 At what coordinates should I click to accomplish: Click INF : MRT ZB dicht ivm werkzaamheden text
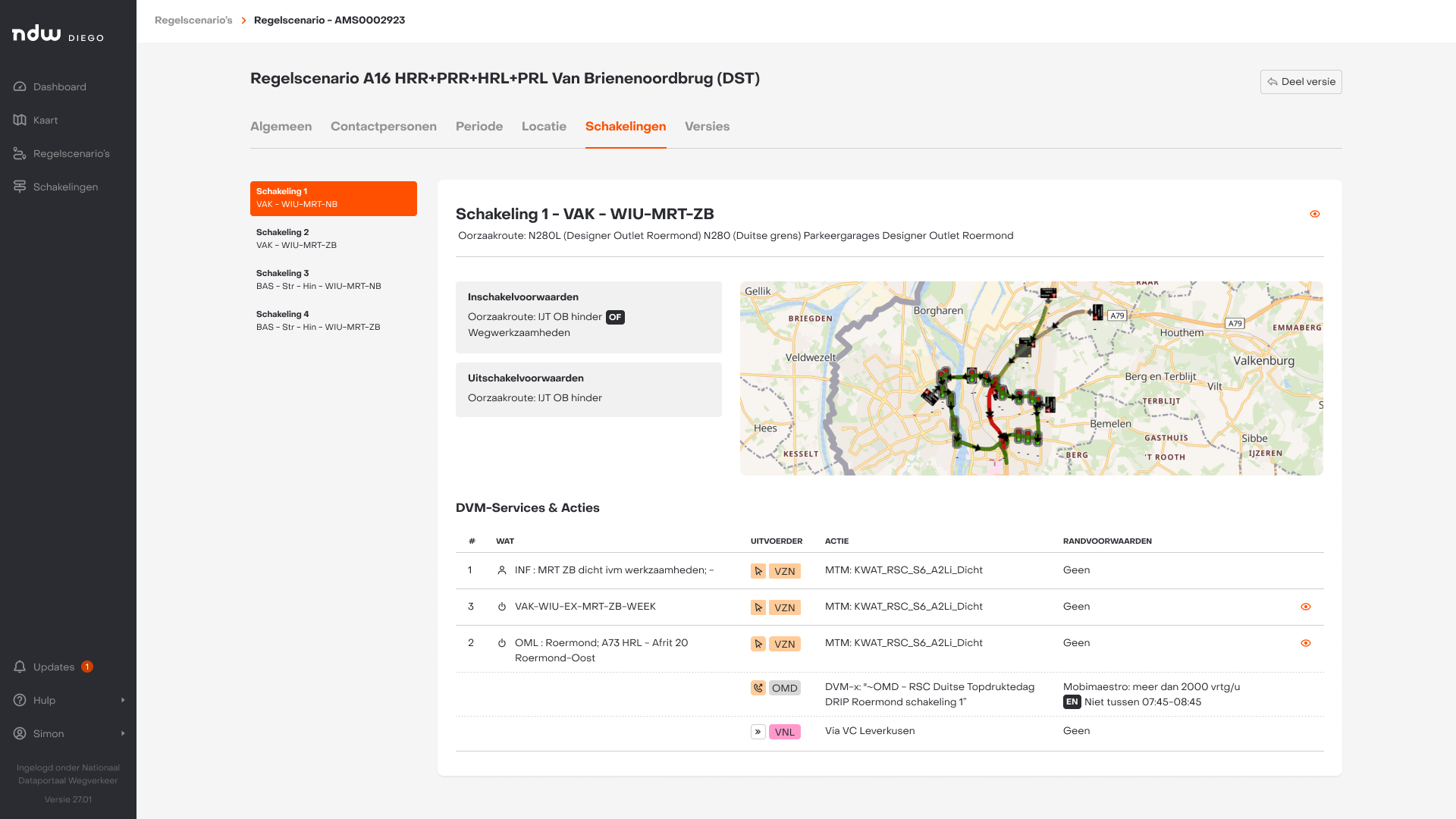click(x=614, y=570)
